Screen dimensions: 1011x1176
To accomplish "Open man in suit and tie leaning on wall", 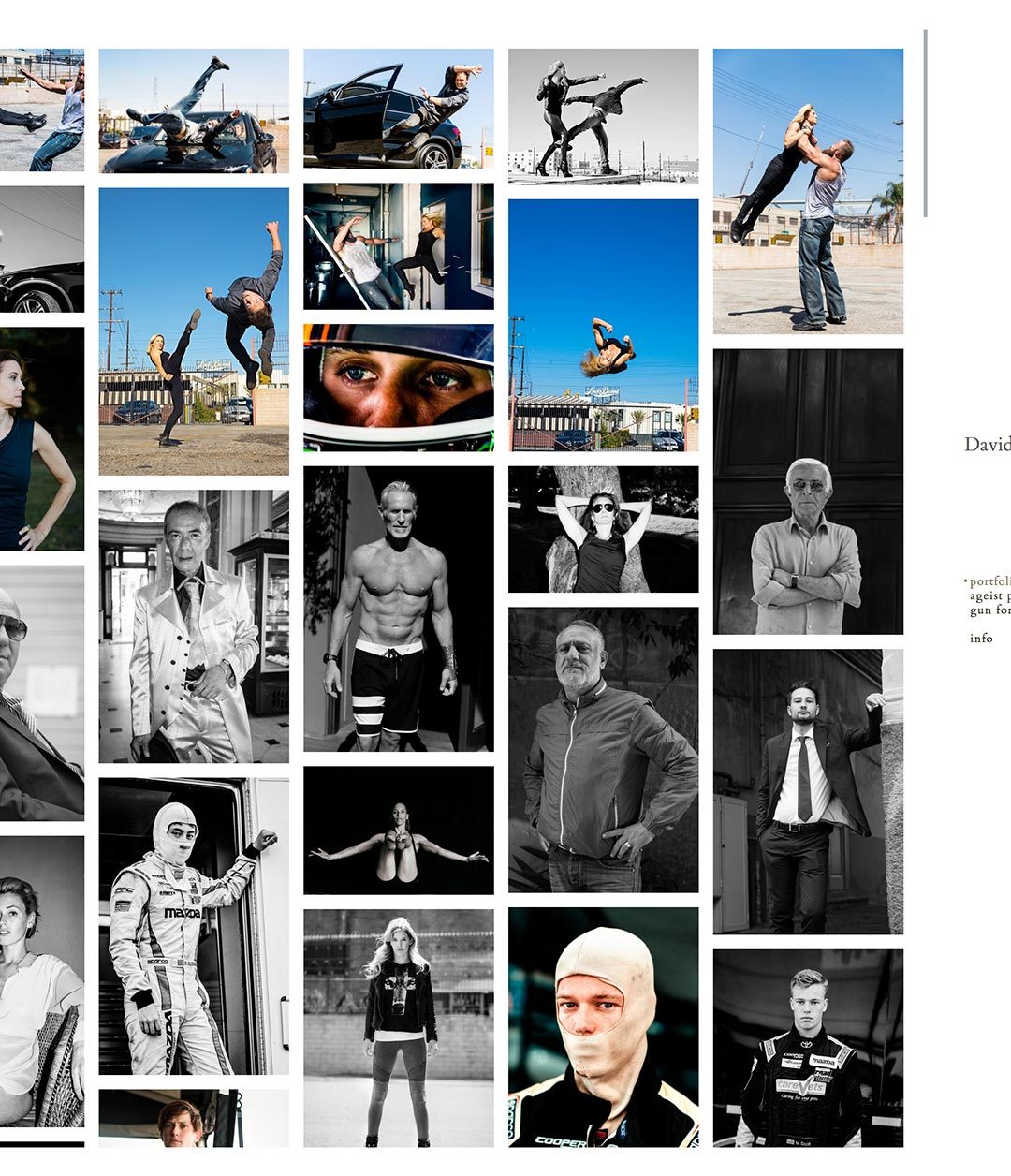I will click(x=809, y=792).
